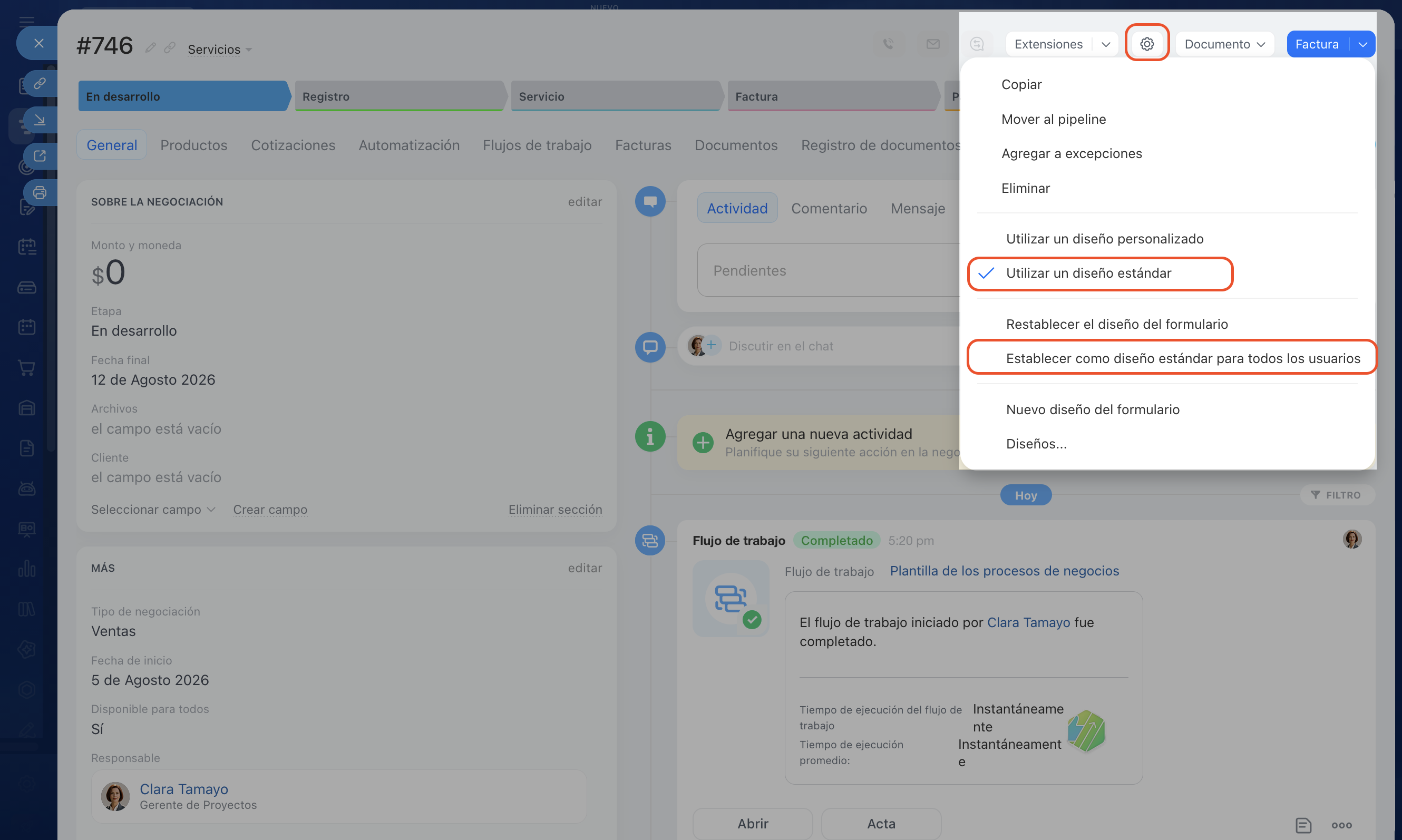Select 'Utilizar un diseño personalizado' option
Image resolution: width=1402 pixels, height=840 pixels.
pos(1105,239)
